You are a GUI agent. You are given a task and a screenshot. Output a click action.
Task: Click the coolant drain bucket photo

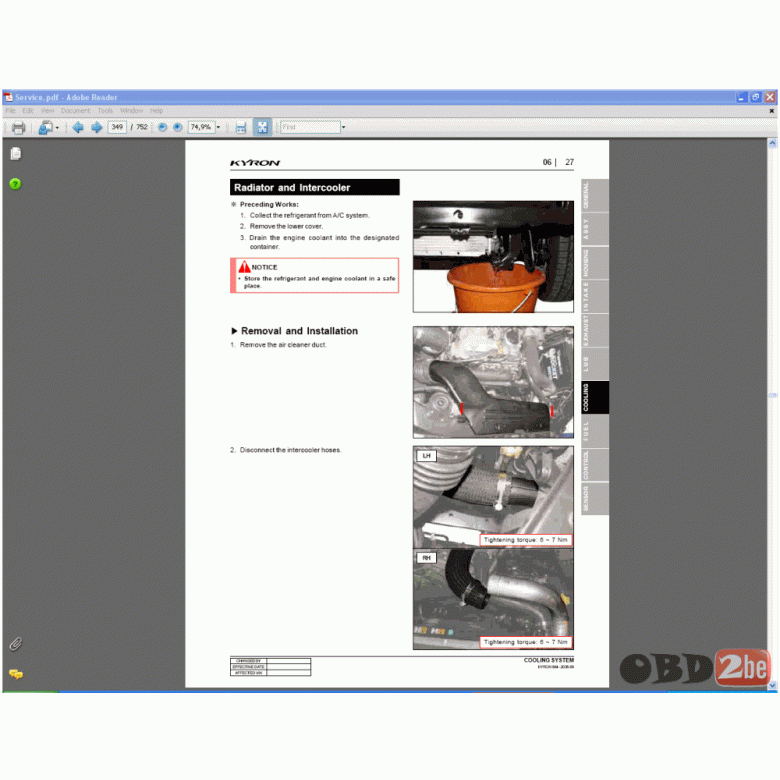pyautogui.click(x=493, y=257)
